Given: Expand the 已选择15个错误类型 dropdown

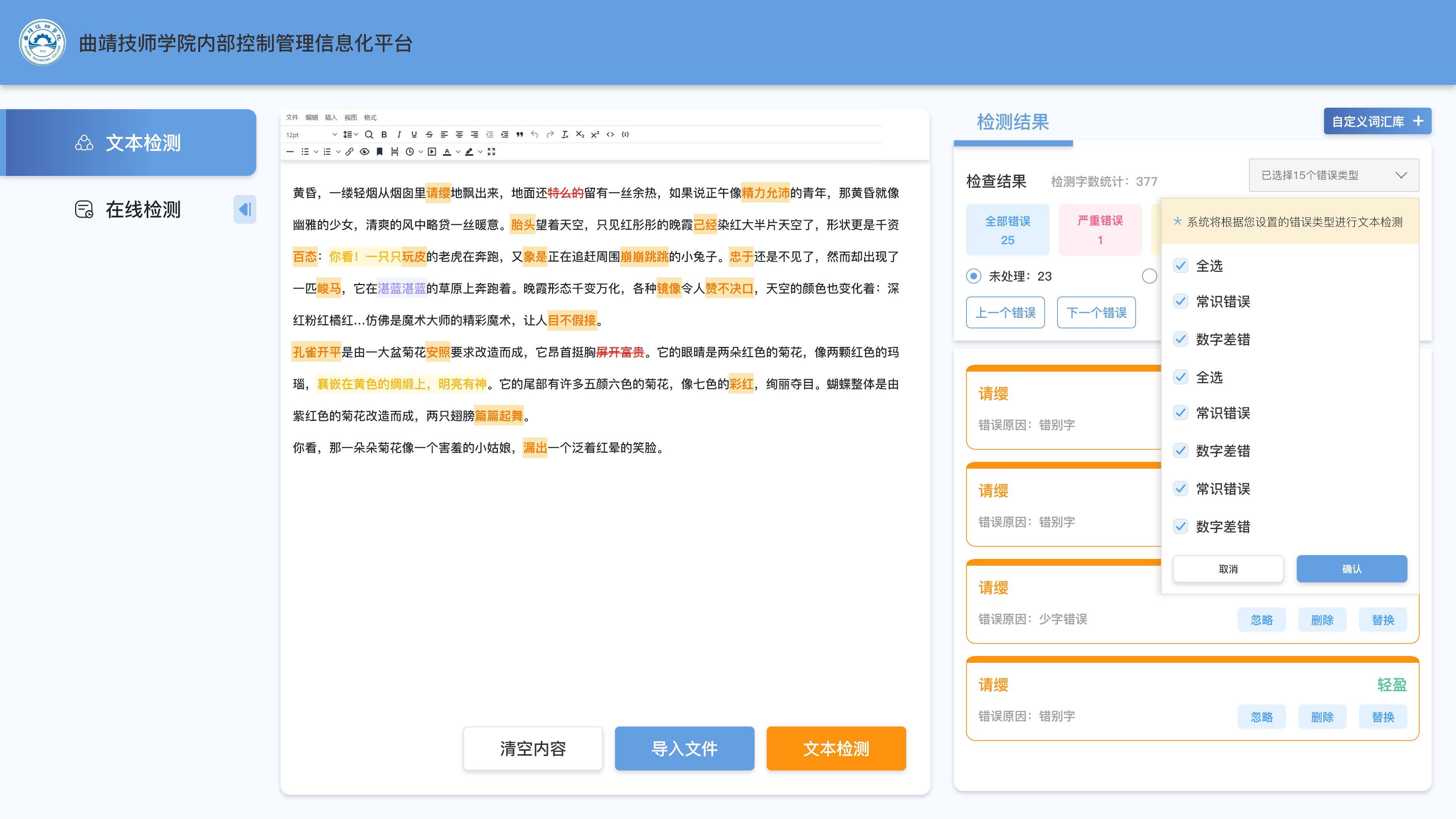Looking at the screenshot, I should [1334, 175].
